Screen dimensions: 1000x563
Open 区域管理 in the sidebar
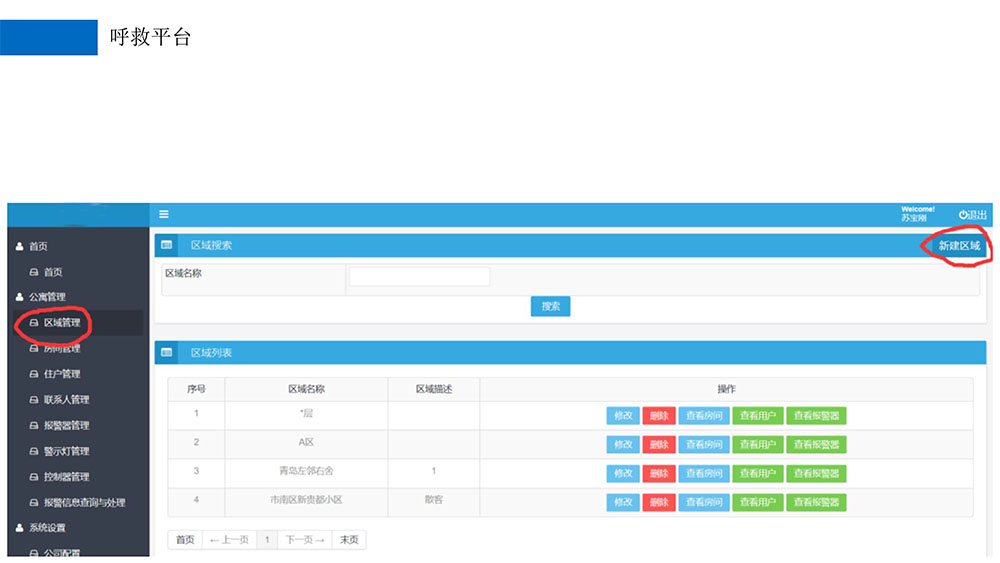point(61,323)
